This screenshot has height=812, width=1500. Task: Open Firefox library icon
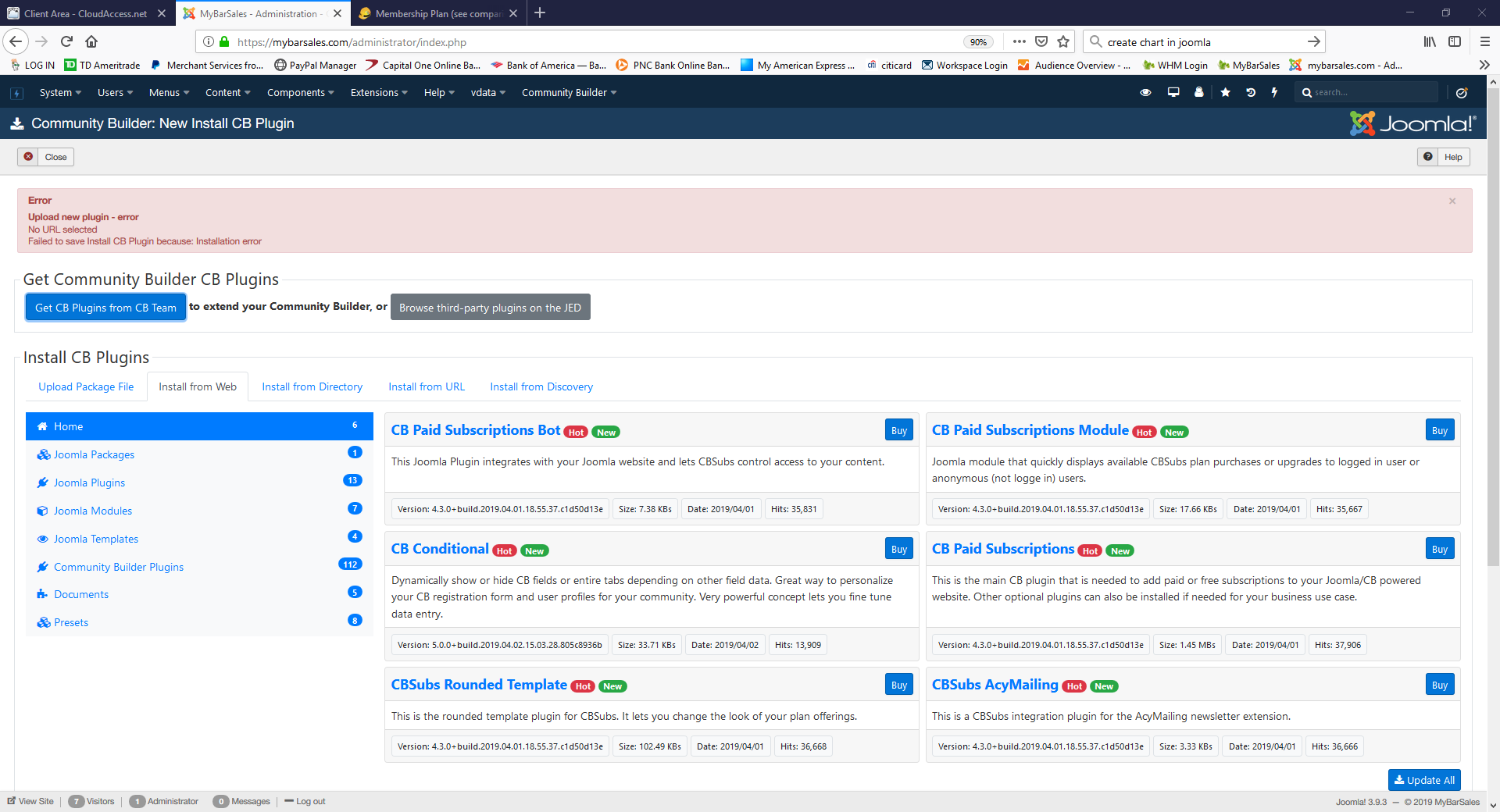pos(1430,41)
